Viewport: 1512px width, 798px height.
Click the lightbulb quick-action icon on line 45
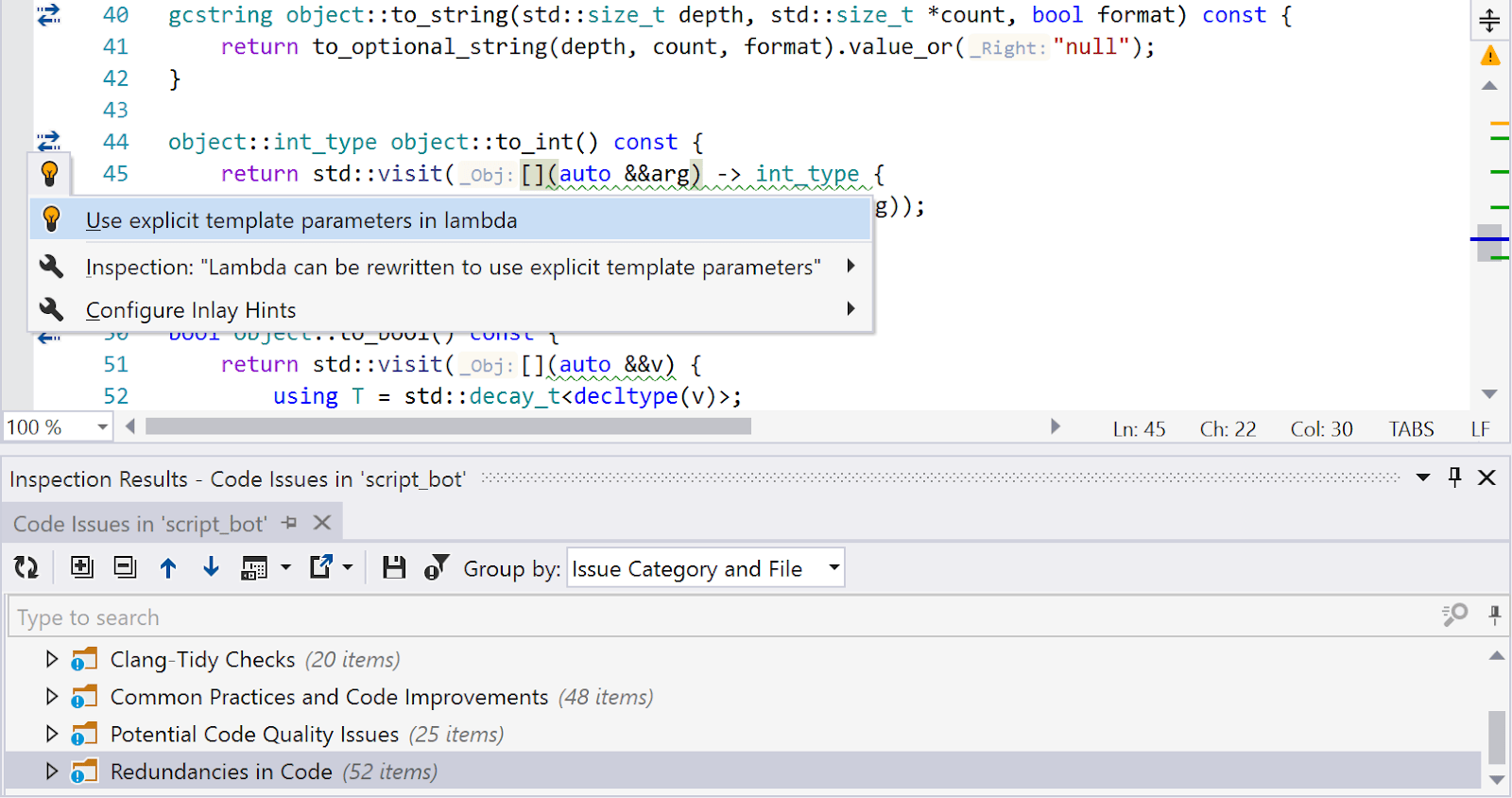click(x=50, y=174)
